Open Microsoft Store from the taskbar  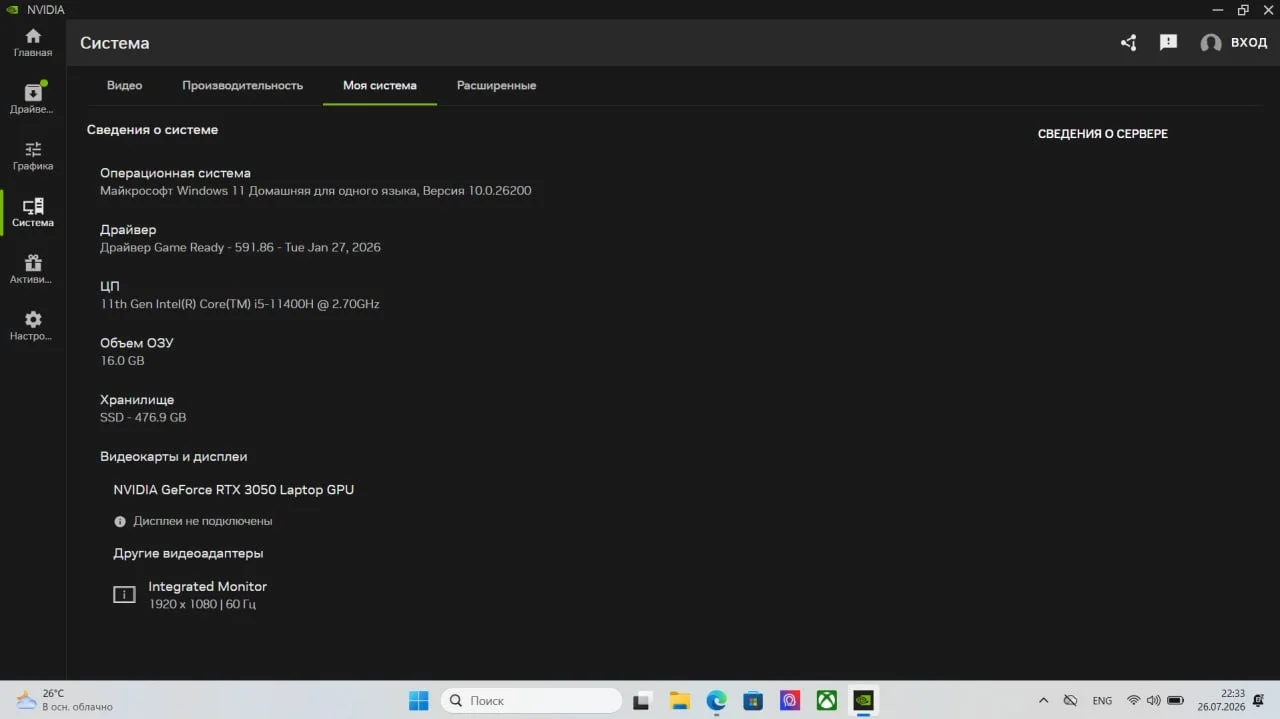click(x=753, y=701)
